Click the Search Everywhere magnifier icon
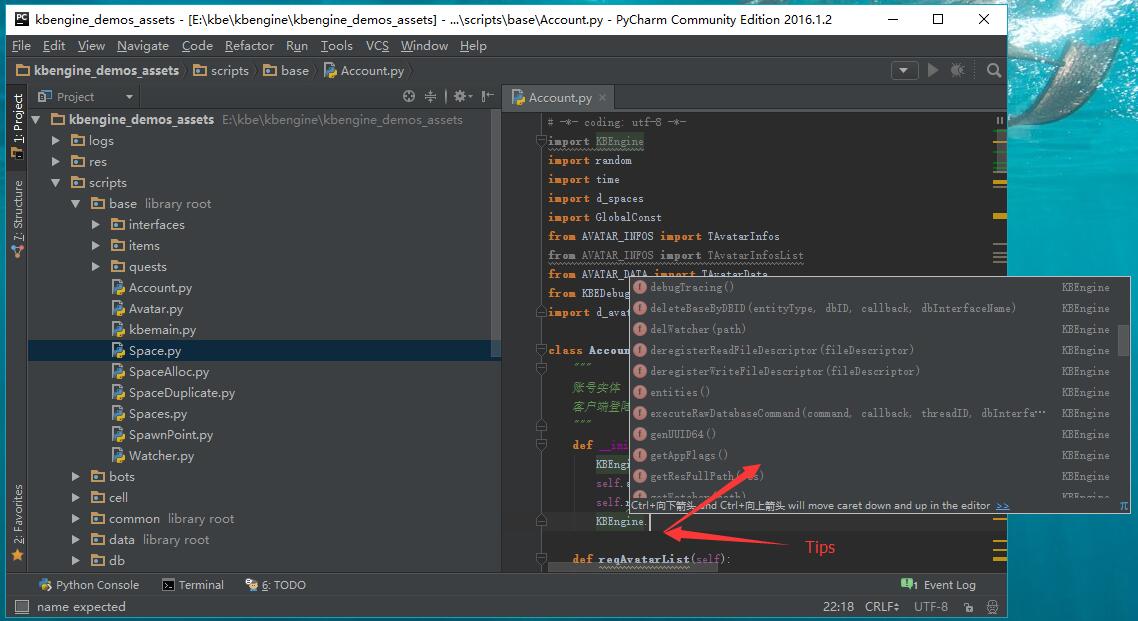 [x=994, y=70]
